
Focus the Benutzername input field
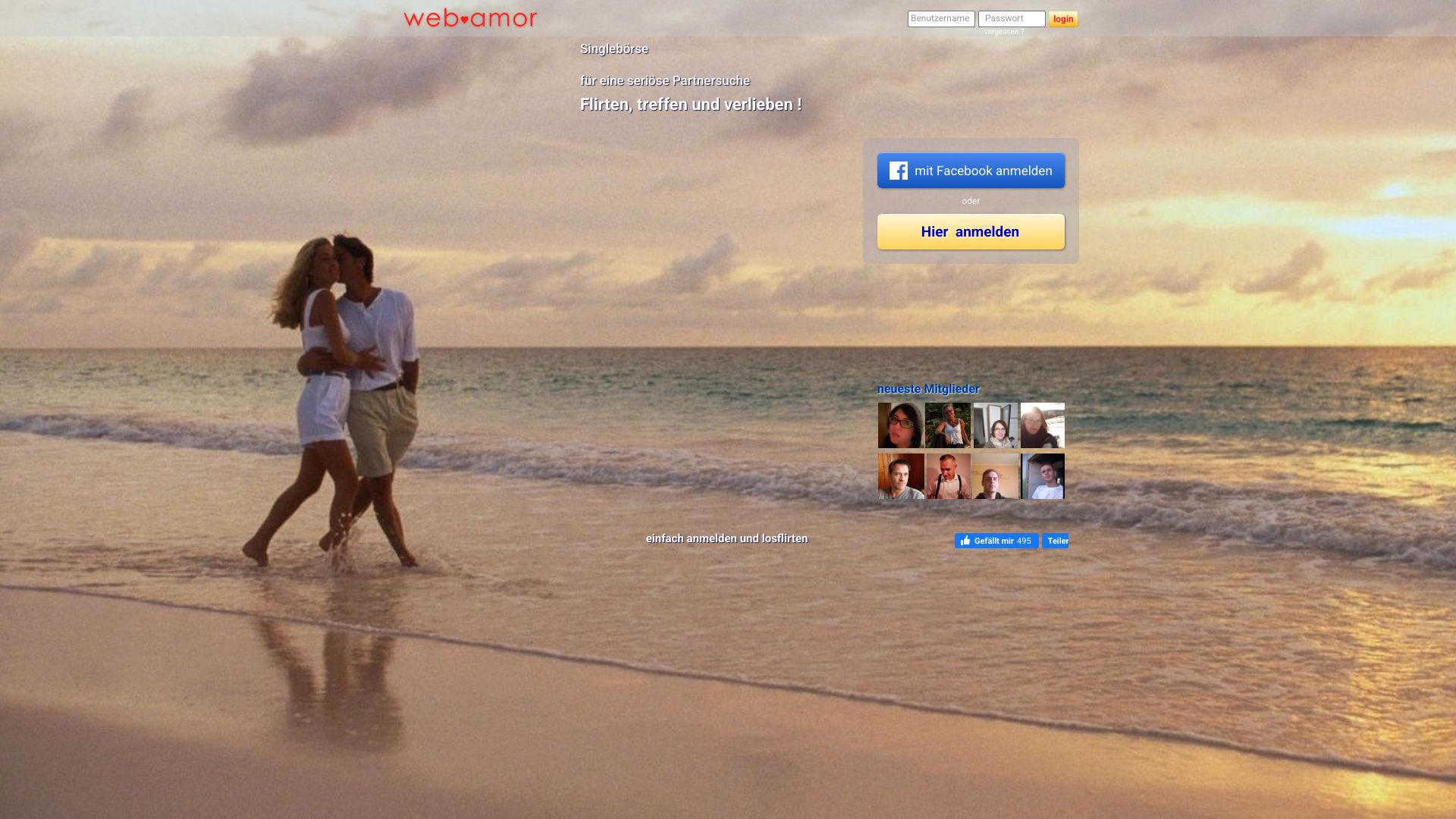point(940,18)
